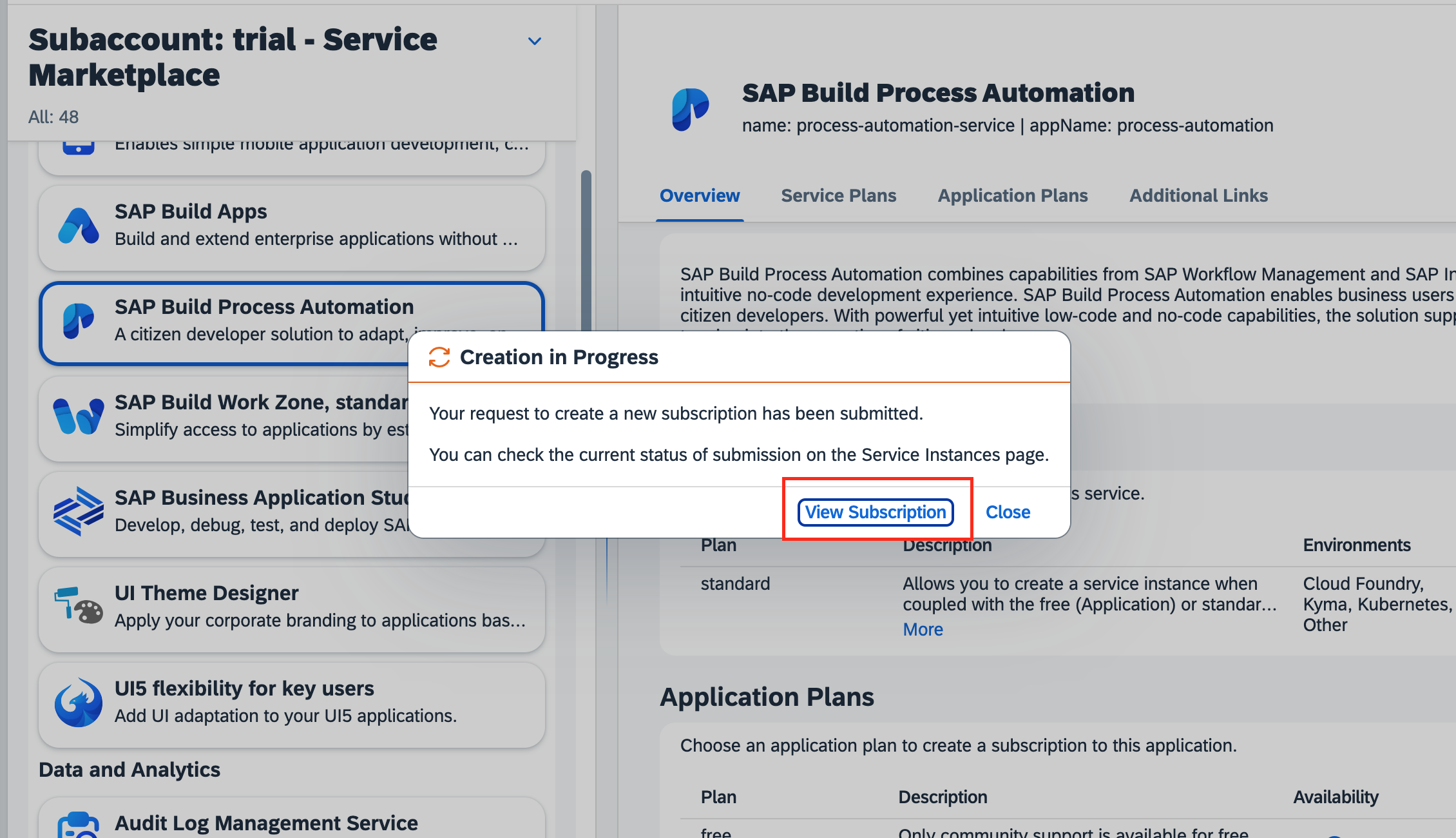
Task: Expand the Subaccount trial dropdown chevron
Action: pos(534,41)
